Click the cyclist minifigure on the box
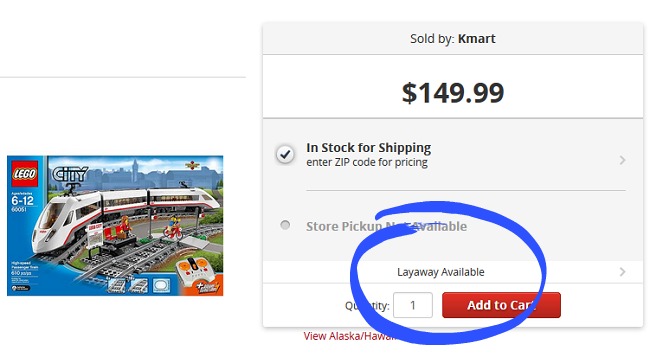The width and height of the screenshot is (650, 364). click(x=173, y=227)
